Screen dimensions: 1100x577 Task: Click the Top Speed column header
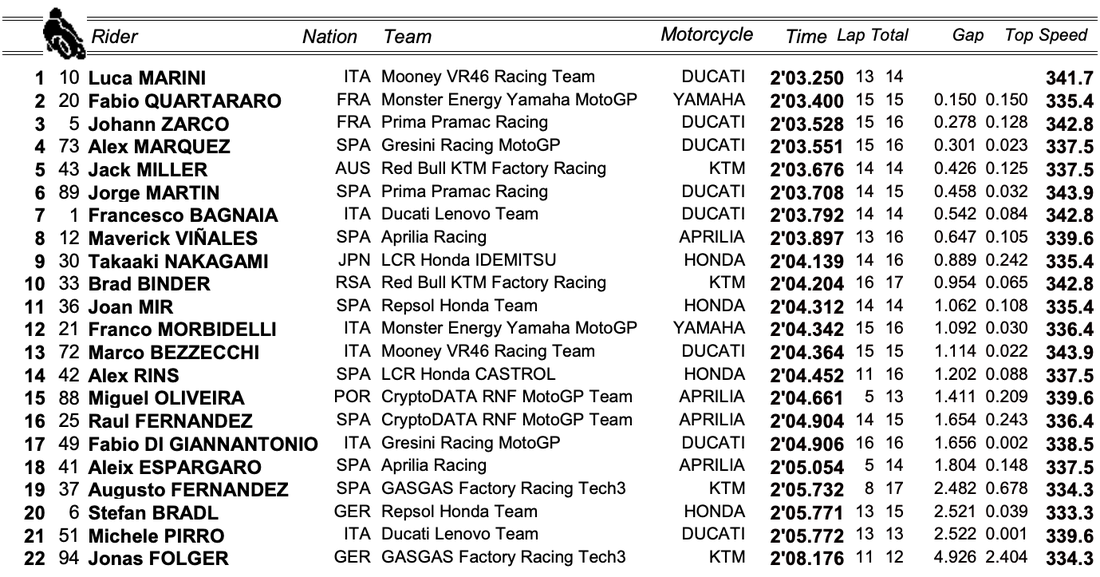1046,35
